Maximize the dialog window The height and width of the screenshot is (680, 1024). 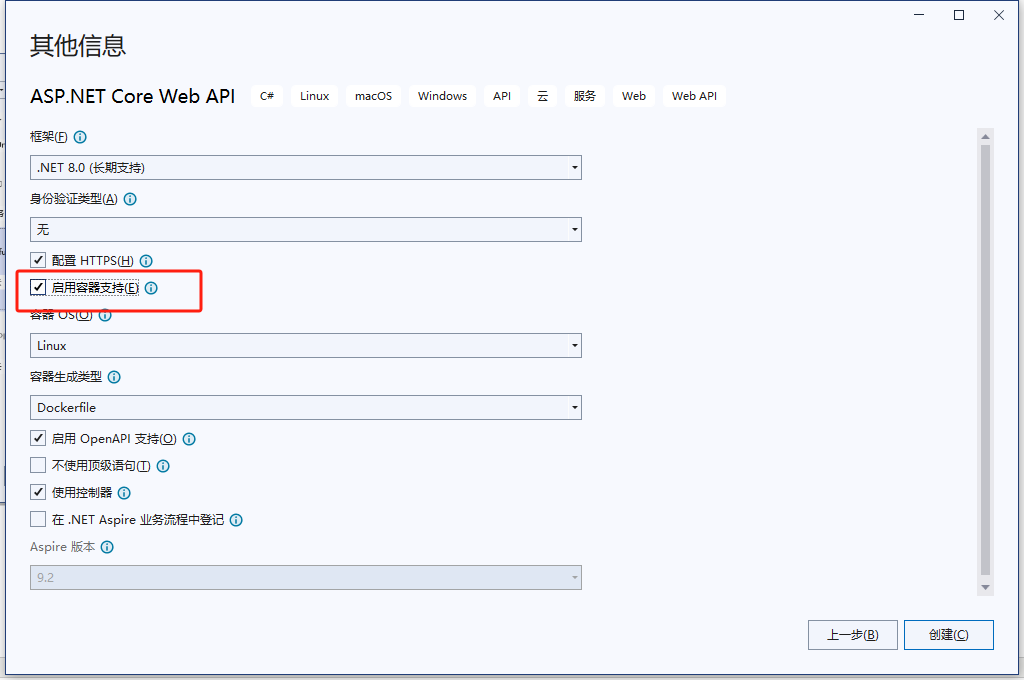click(x=959, y=15)
